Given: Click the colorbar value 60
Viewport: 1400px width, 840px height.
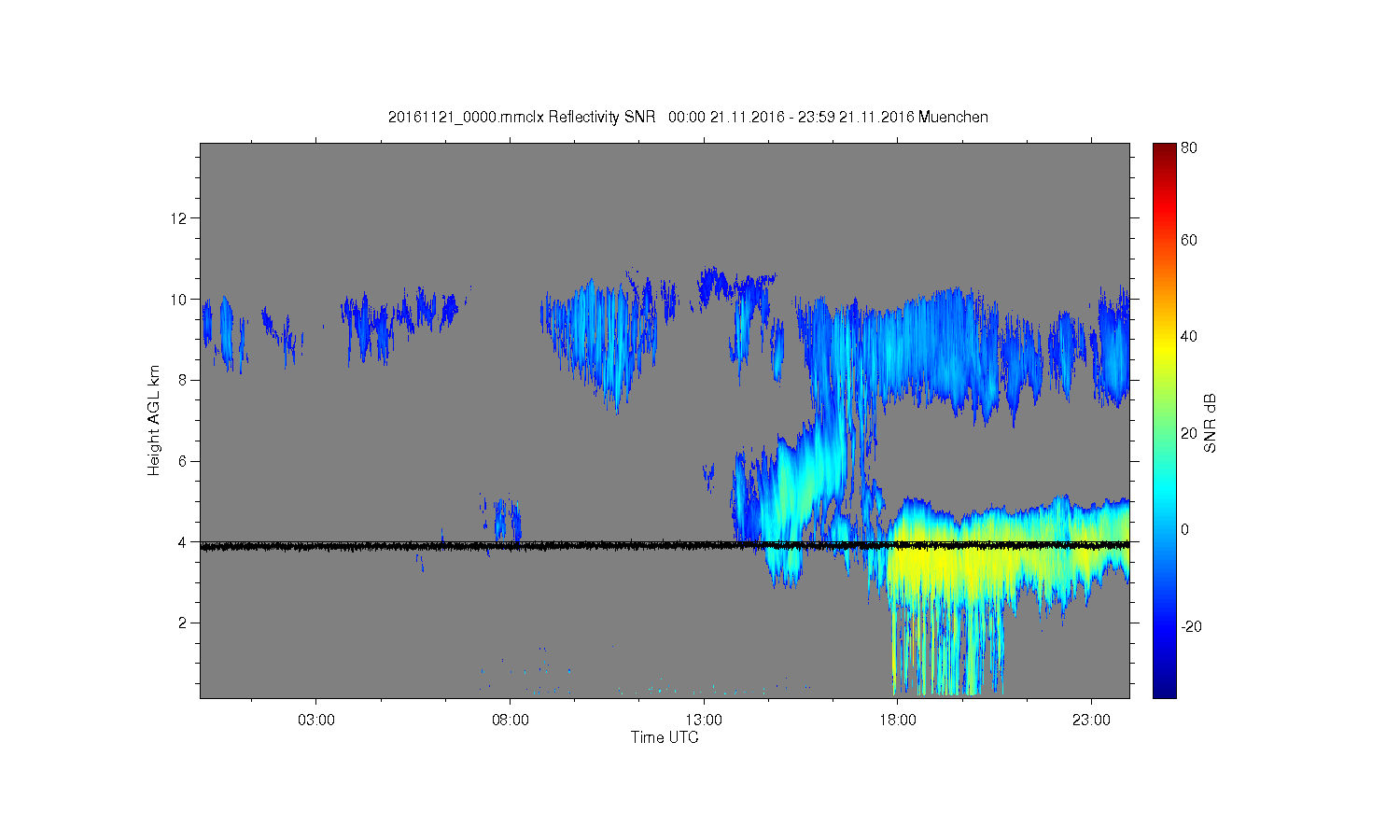Looking at the screenshot, I should point(1189,241).
